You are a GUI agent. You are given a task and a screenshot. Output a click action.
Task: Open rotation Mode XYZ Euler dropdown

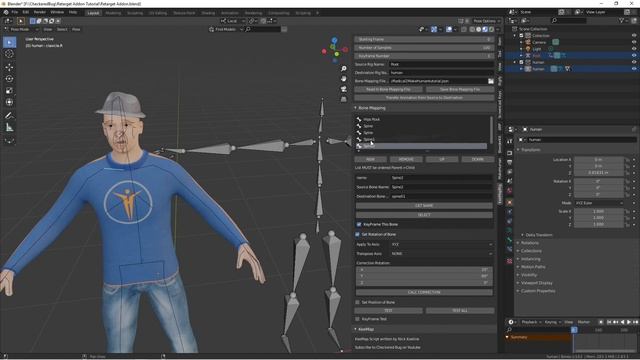point(599,203)
